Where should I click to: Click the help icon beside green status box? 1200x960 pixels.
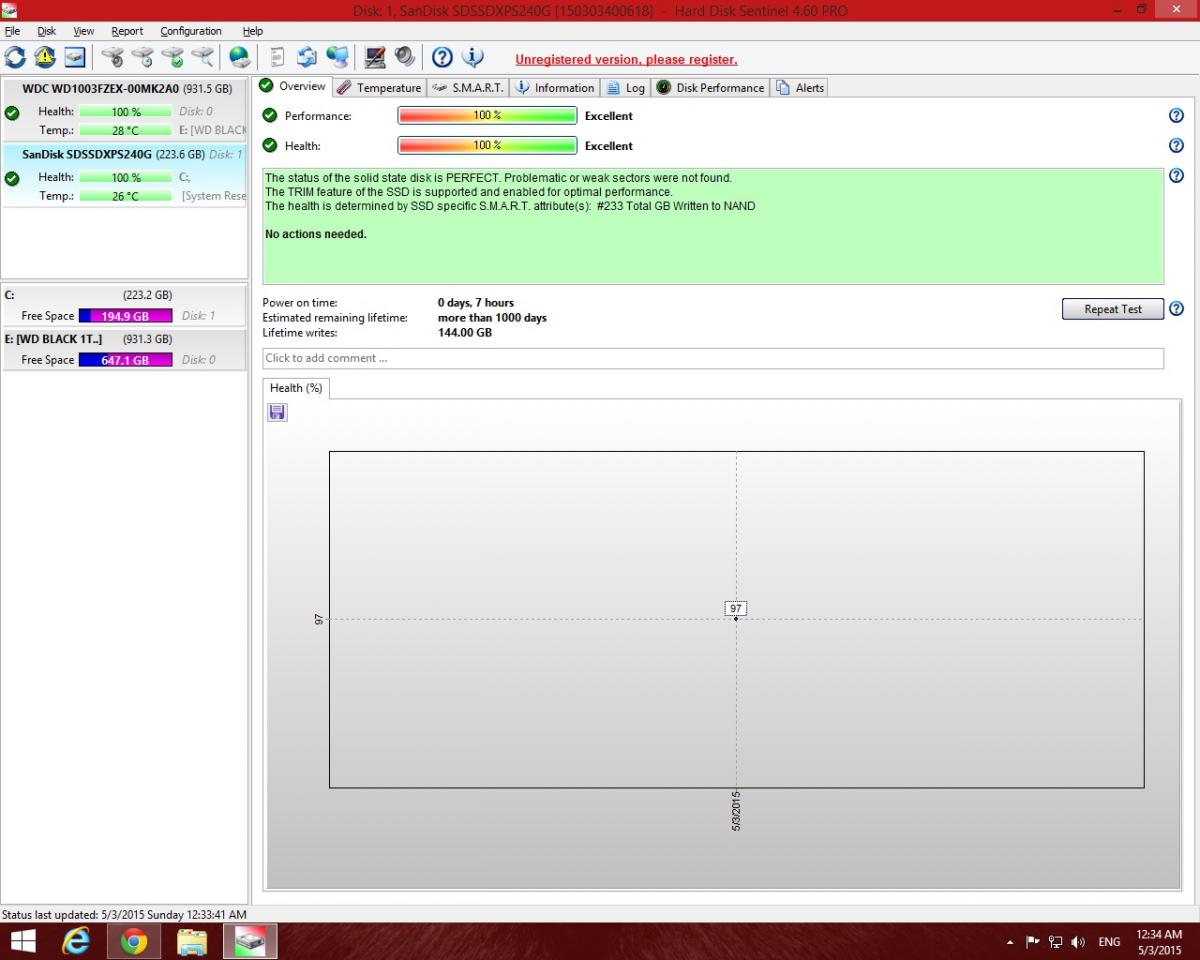1176,176
